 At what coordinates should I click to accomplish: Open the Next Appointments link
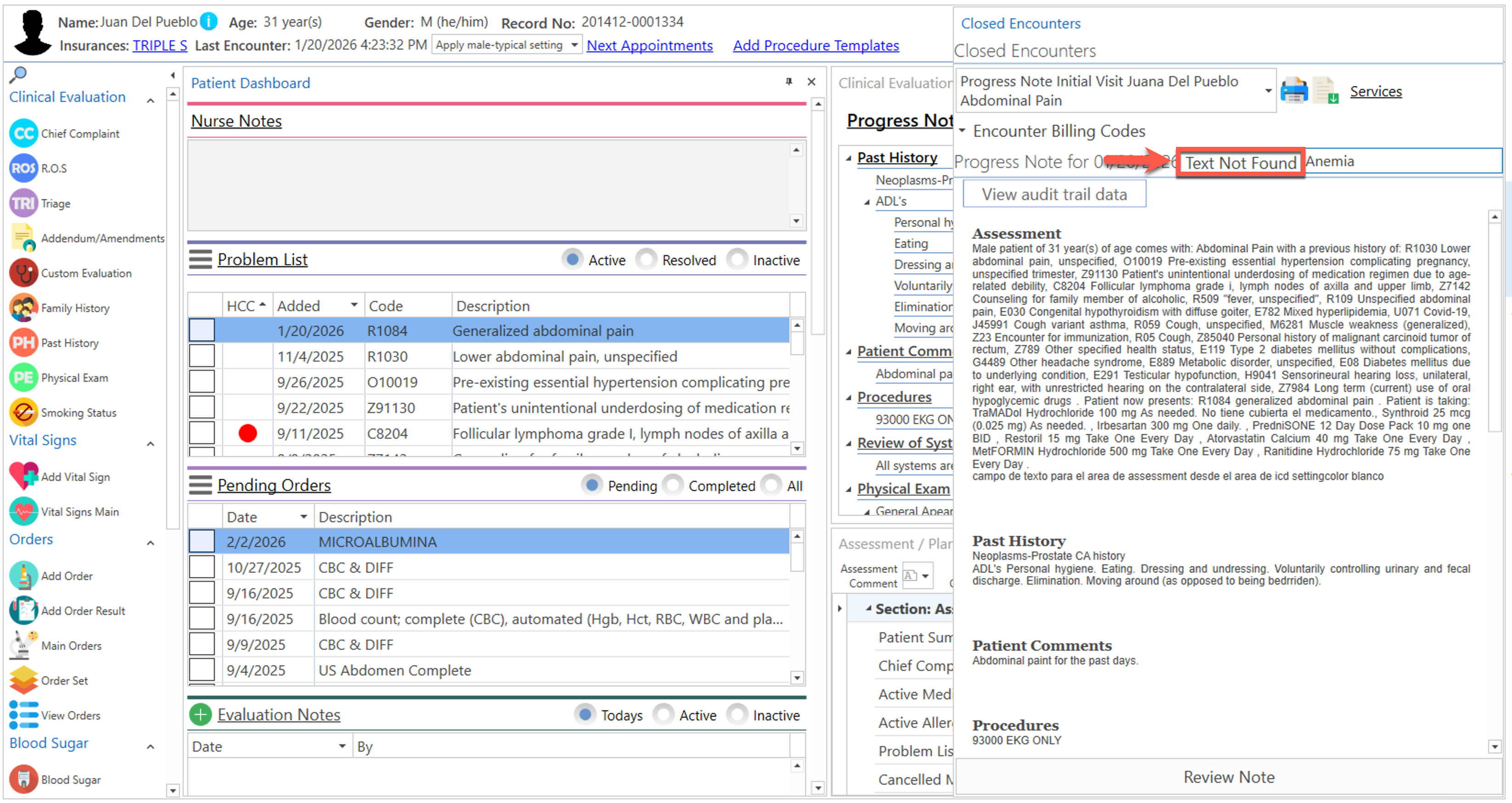coord(649,45)
